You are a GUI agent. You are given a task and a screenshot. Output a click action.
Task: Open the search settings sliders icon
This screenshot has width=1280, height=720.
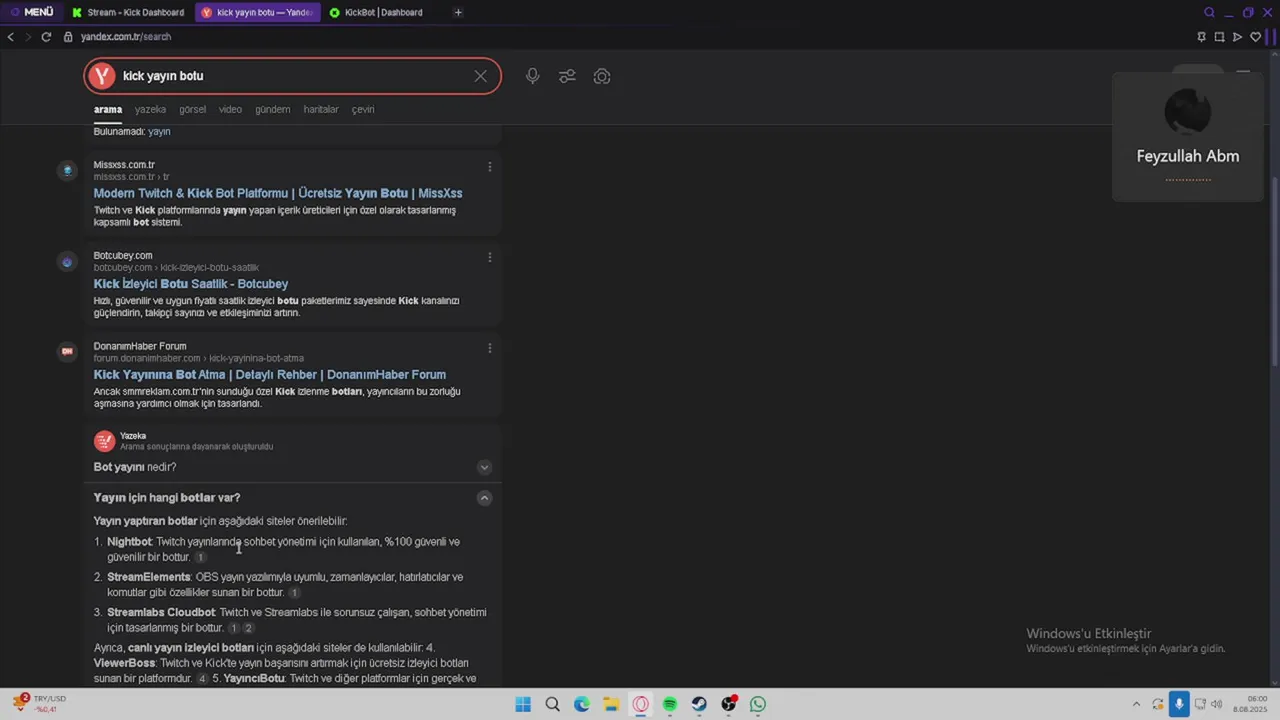[x=567, y=76]
